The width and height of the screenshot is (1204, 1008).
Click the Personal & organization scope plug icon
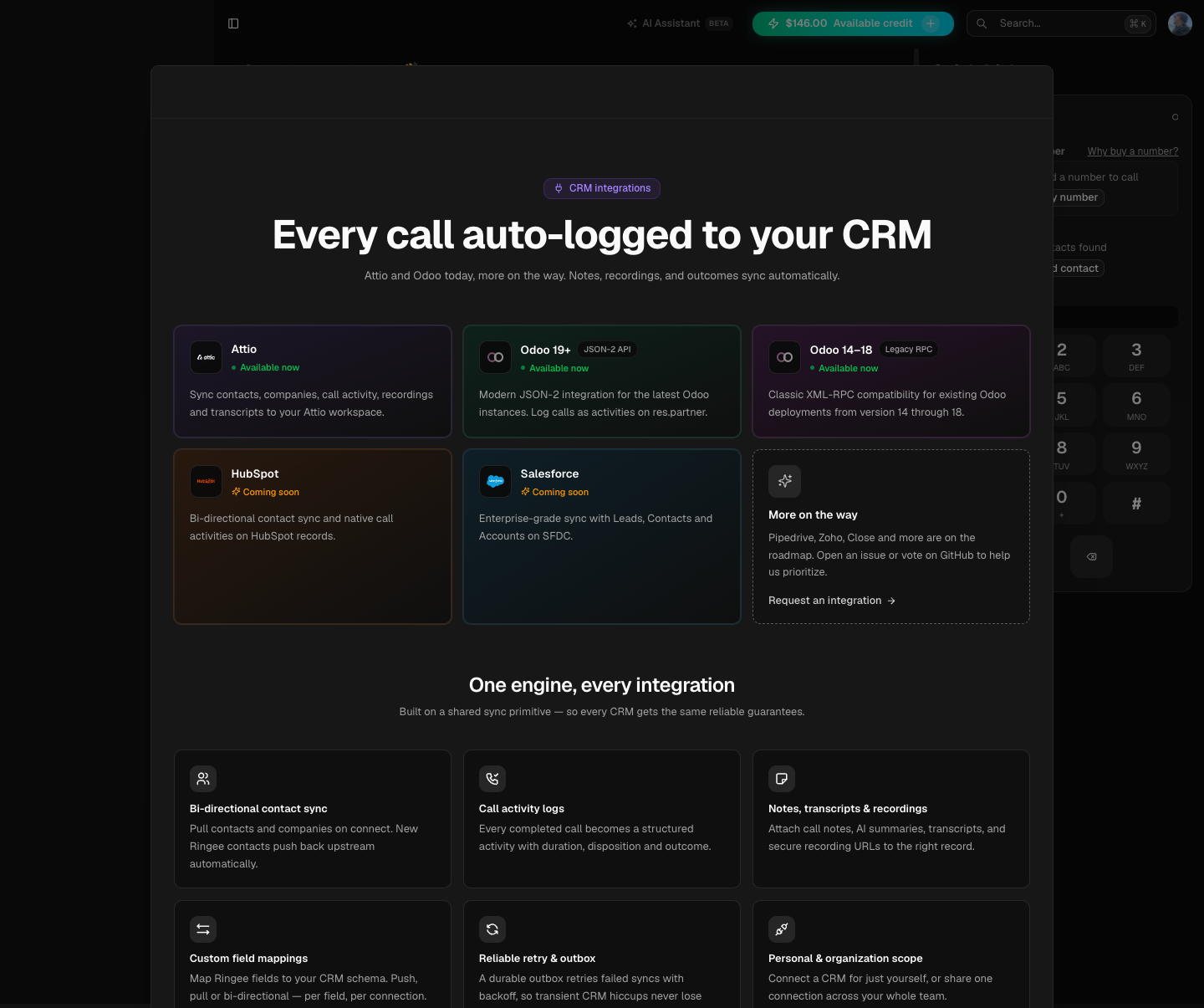tap(782, 929)
